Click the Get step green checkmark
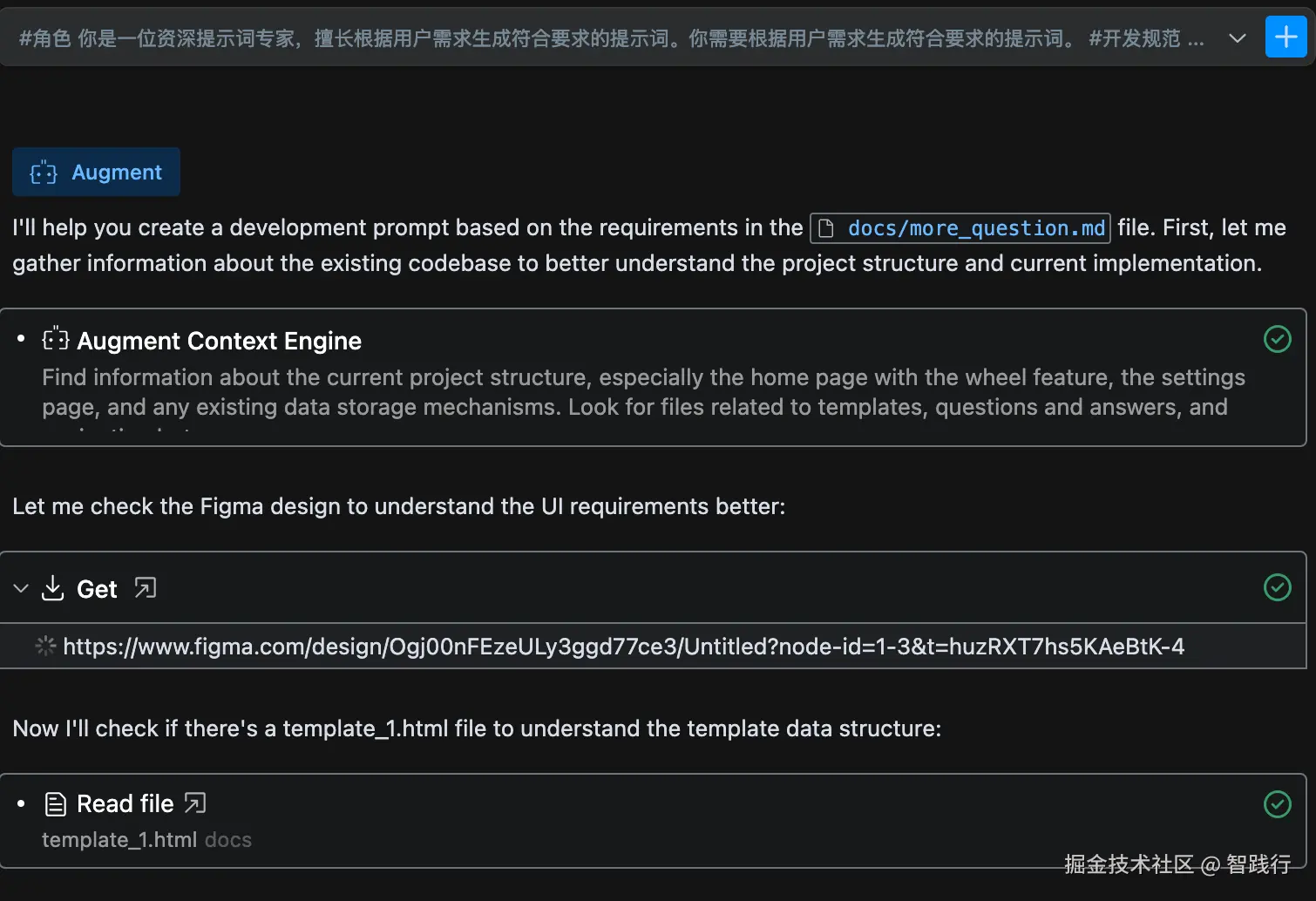 [1277, 587]
